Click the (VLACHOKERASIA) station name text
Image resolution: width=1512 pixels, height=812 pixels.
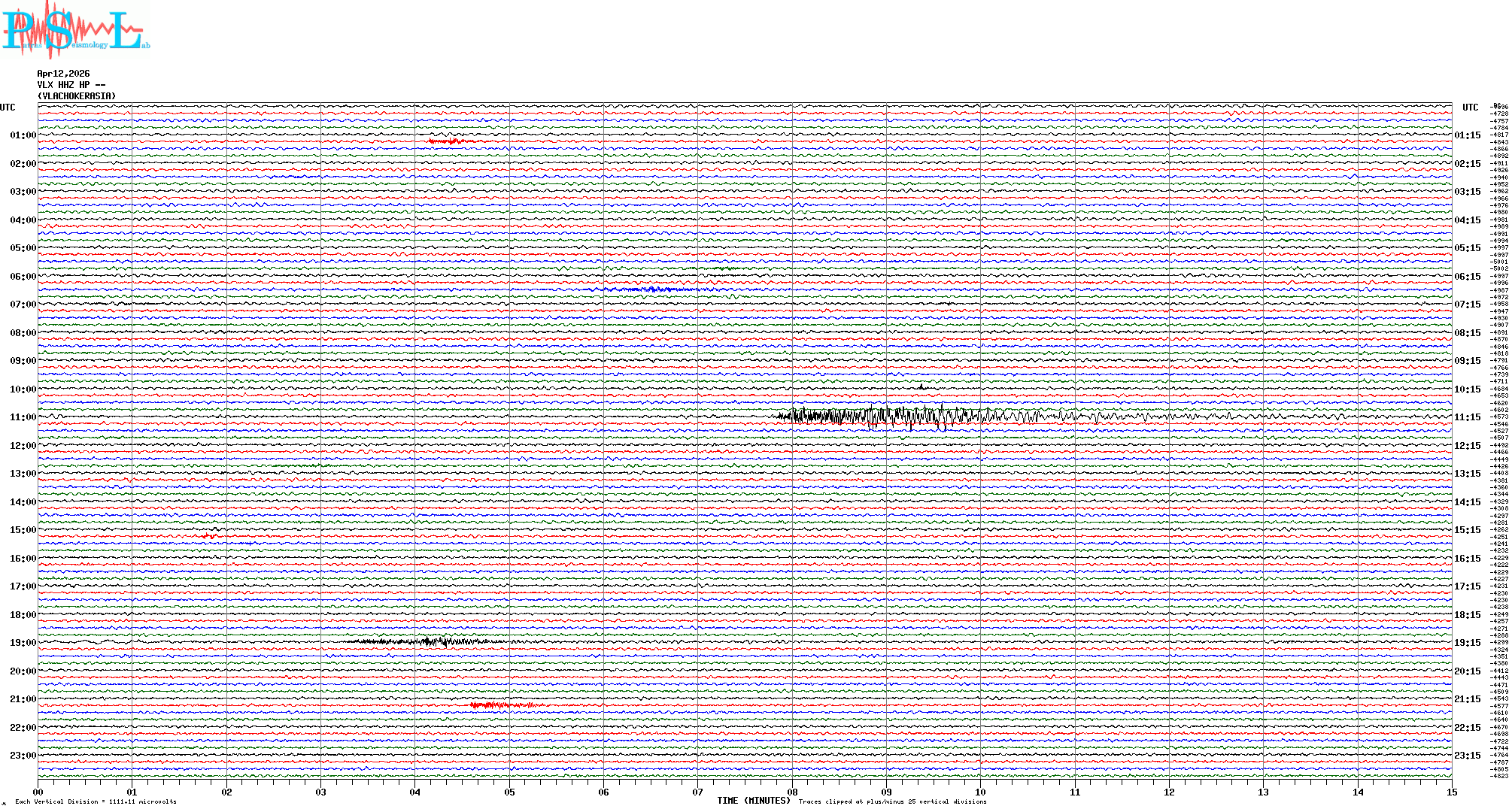(77, 96)
